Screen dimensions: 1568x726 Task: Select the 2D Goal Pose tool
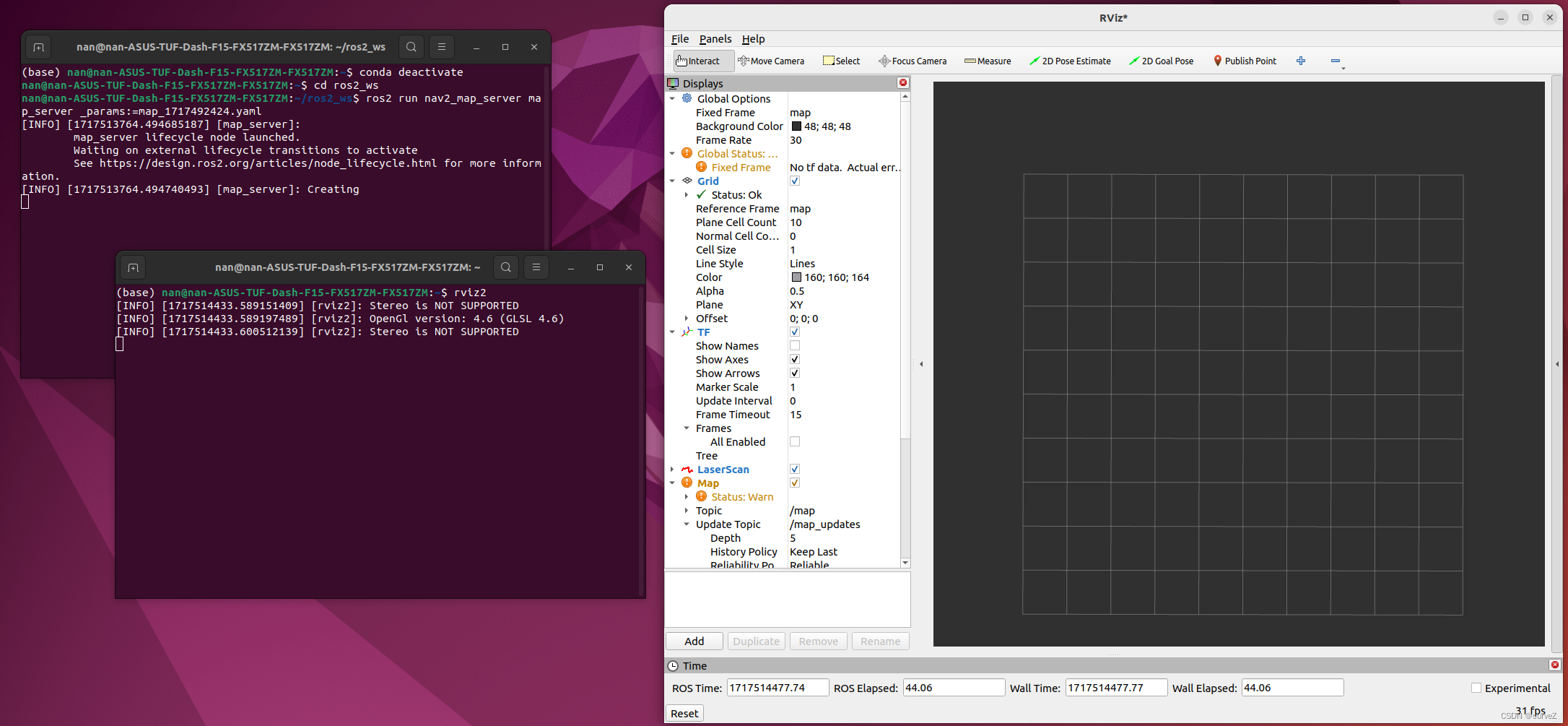(1162, 61)
